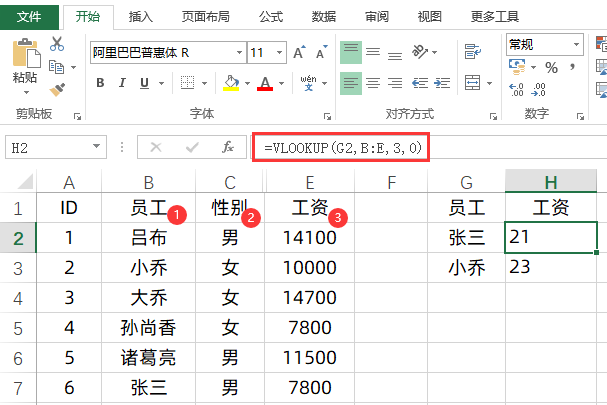Launch 字体 font dialog launcher

point(328,116)
